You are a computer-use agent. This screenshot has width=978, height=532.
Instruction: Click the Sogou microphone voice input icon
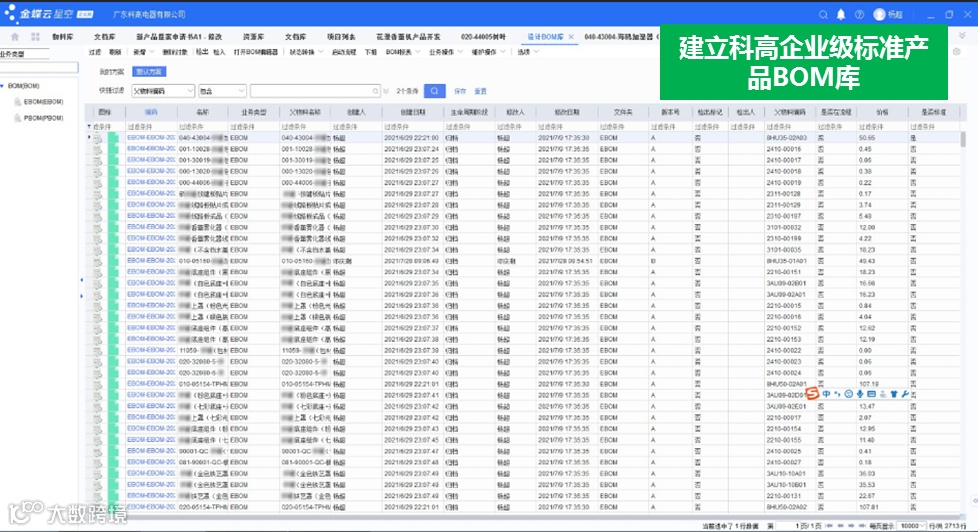860,394
